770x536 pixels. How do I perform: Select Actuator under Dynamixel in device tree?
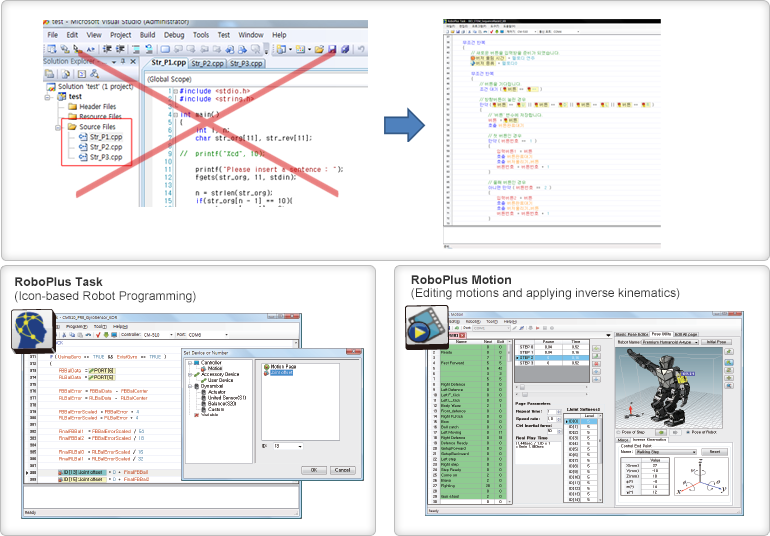[216, 392]
